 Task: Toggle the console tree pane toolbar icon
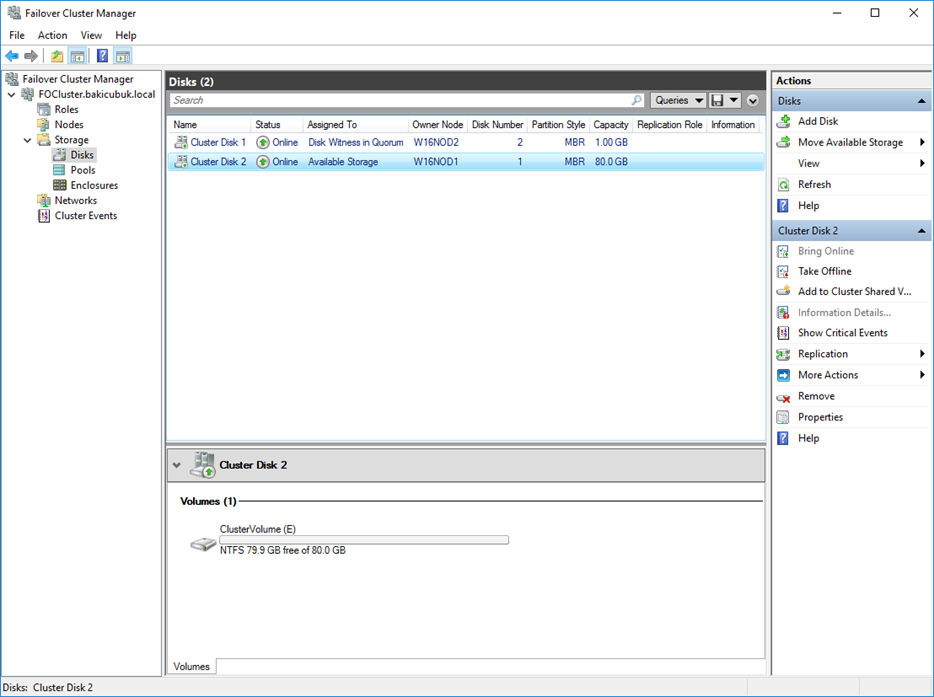77,56
